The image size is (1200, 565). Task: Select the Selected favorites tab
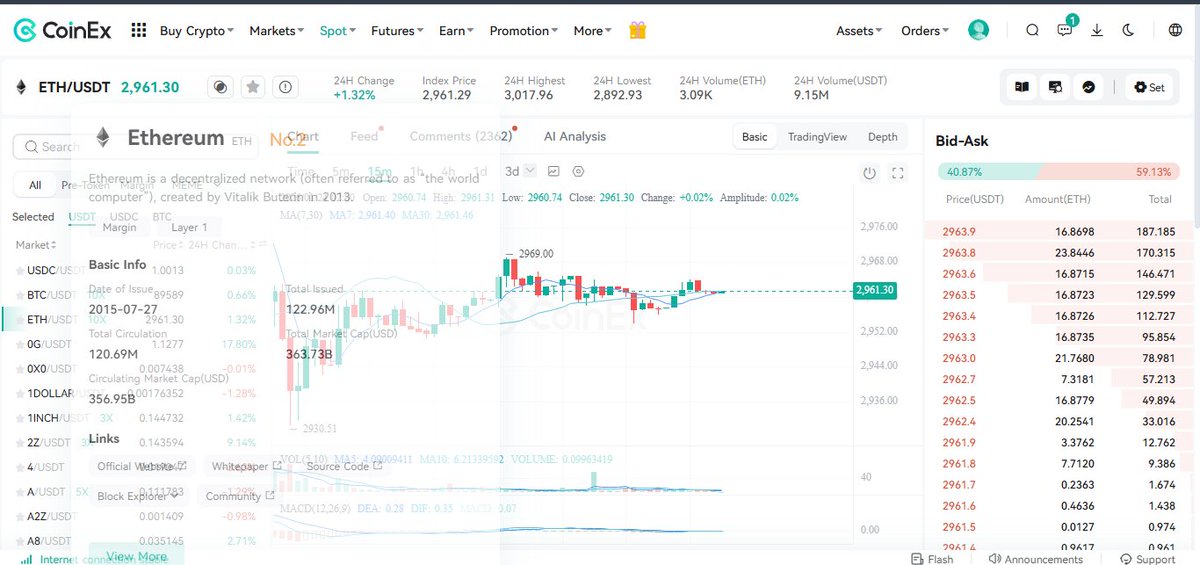click(x=33, y=216)
